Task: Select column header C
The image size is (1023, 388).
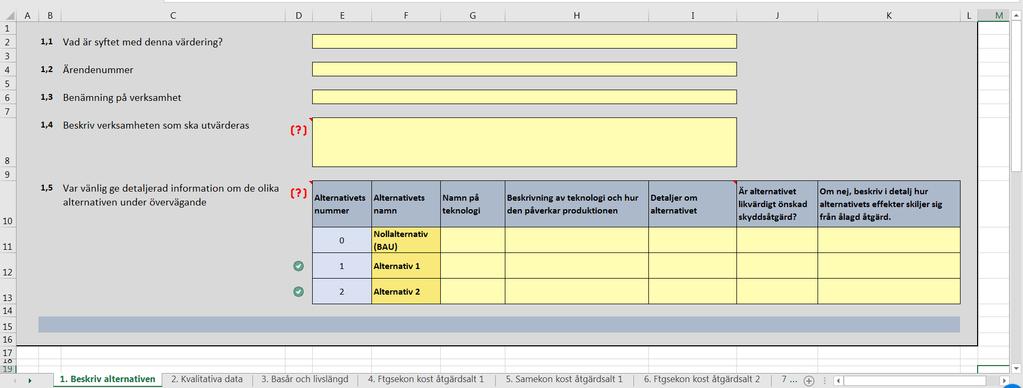Action: [172, 16]
